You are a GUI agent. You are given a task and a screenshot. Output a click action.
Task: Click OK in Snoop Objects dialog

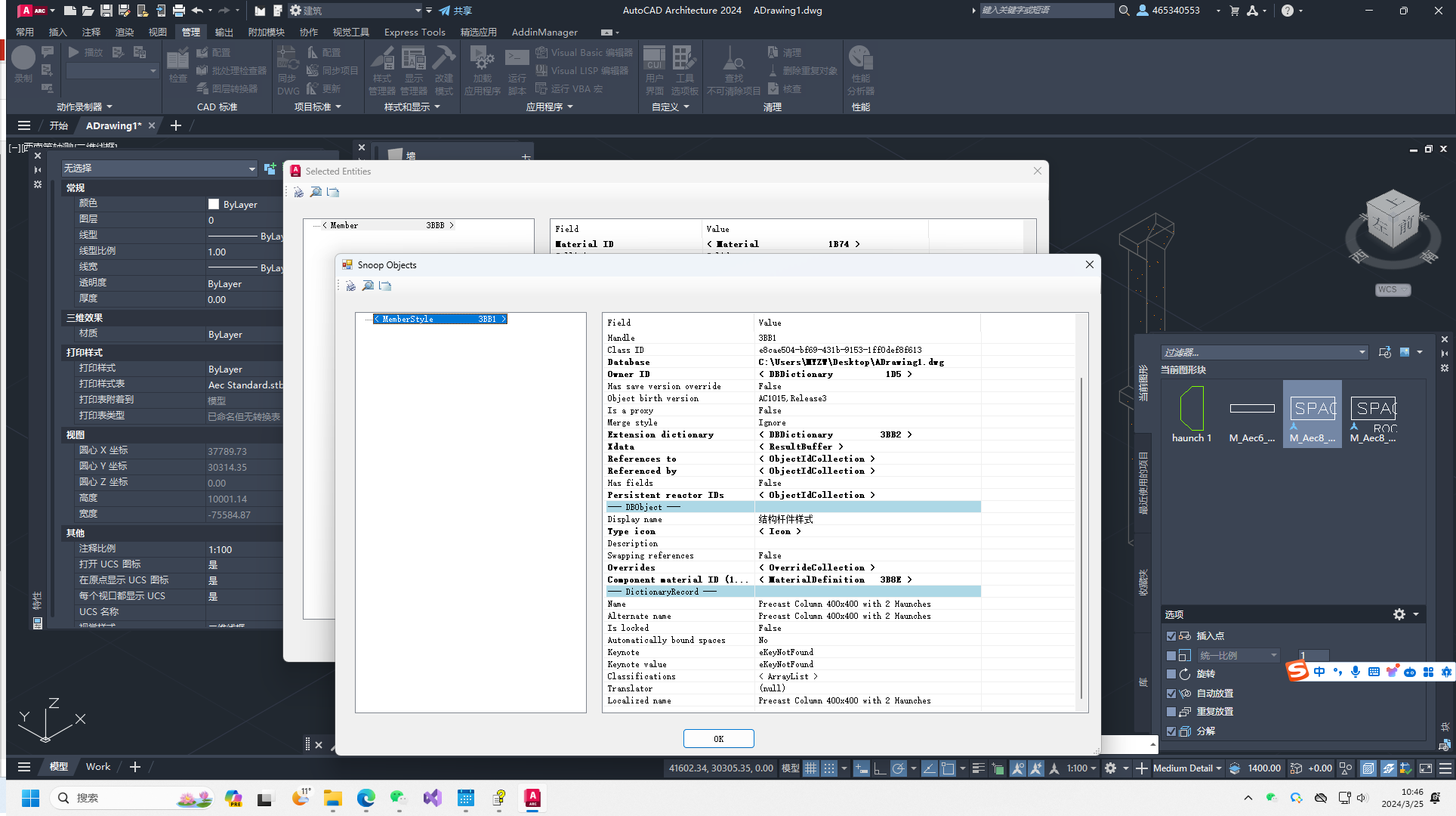[x=718, y=739]
